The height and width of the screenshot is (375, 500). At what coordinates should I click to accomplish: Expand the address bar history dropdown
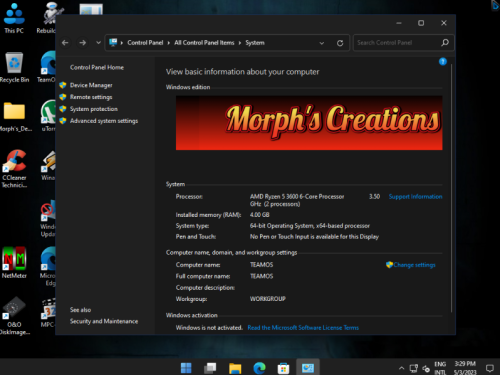322,43
